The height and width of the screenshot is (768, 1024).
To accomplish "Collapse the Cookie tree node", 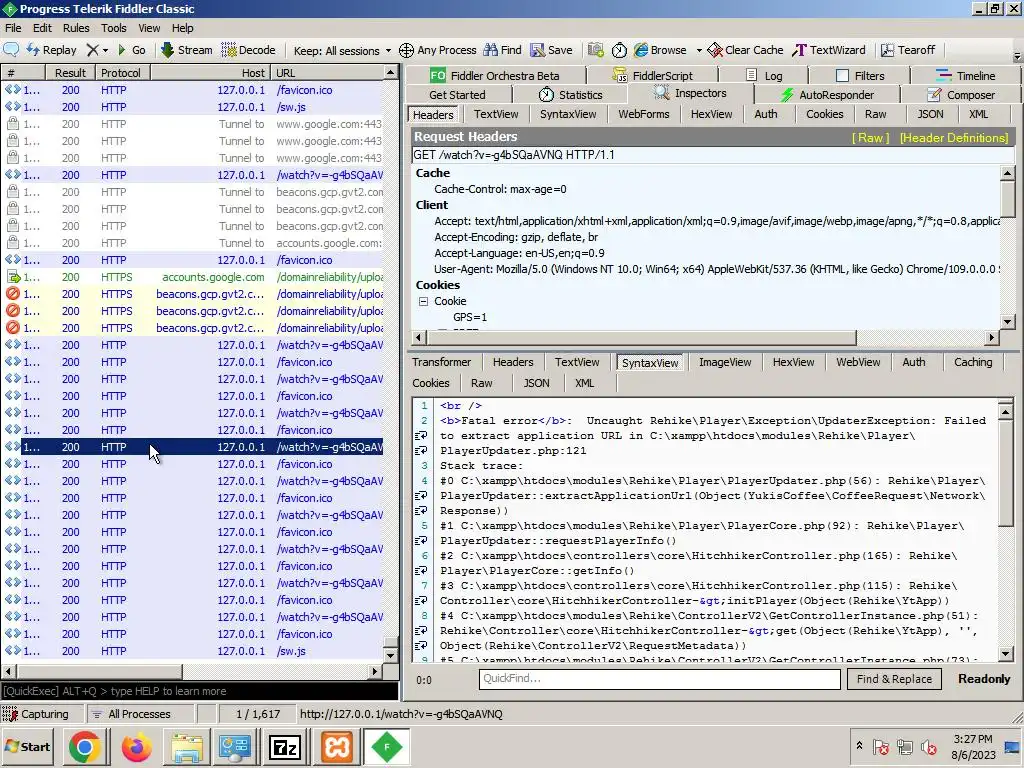I will (423, 302).
